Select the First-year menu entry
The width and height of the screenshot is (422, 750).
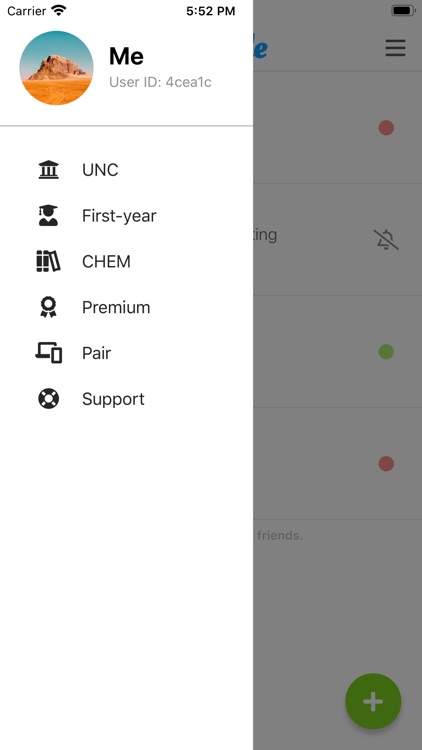click(126, 216)
